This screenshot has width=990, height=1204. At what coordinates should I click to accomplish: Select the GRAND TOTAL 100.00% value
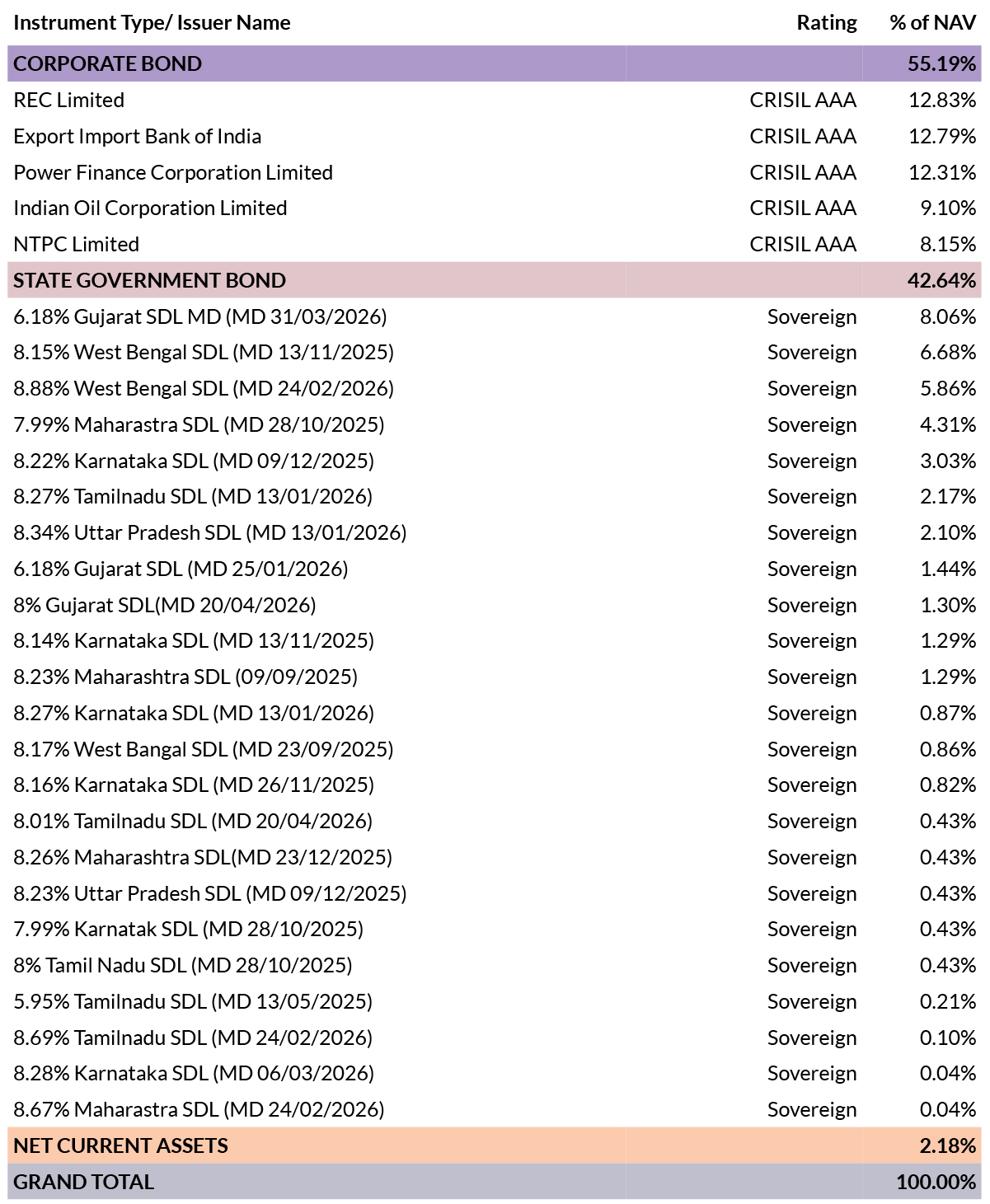(x=936, y=1182)
